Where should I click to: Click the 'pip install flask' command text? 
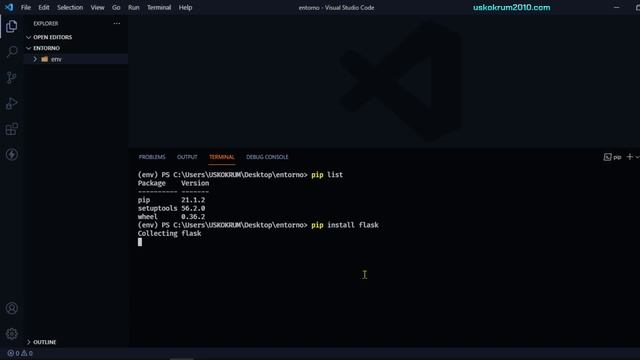click(345, 225)
